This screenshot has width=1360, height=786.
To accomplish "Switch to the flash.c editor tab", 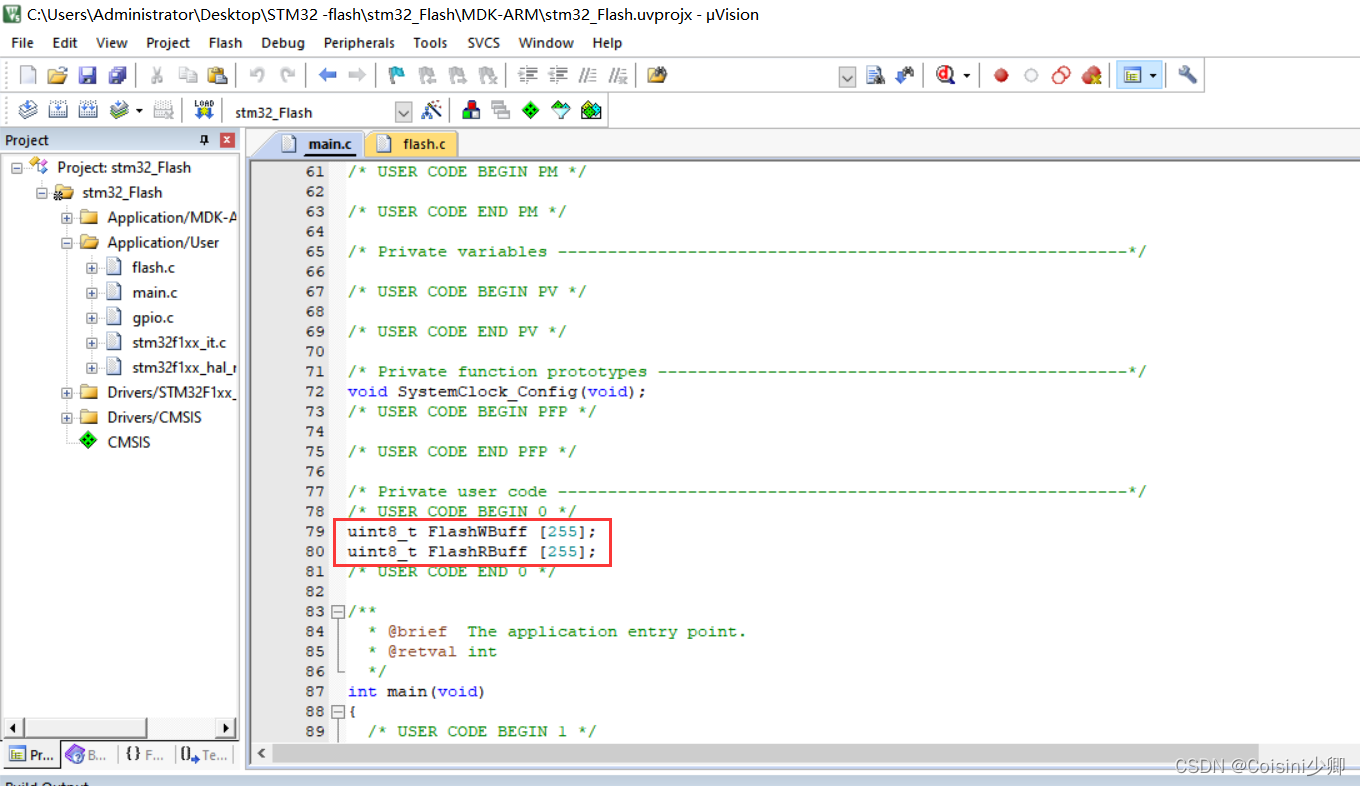I will [x=414, y=144].
